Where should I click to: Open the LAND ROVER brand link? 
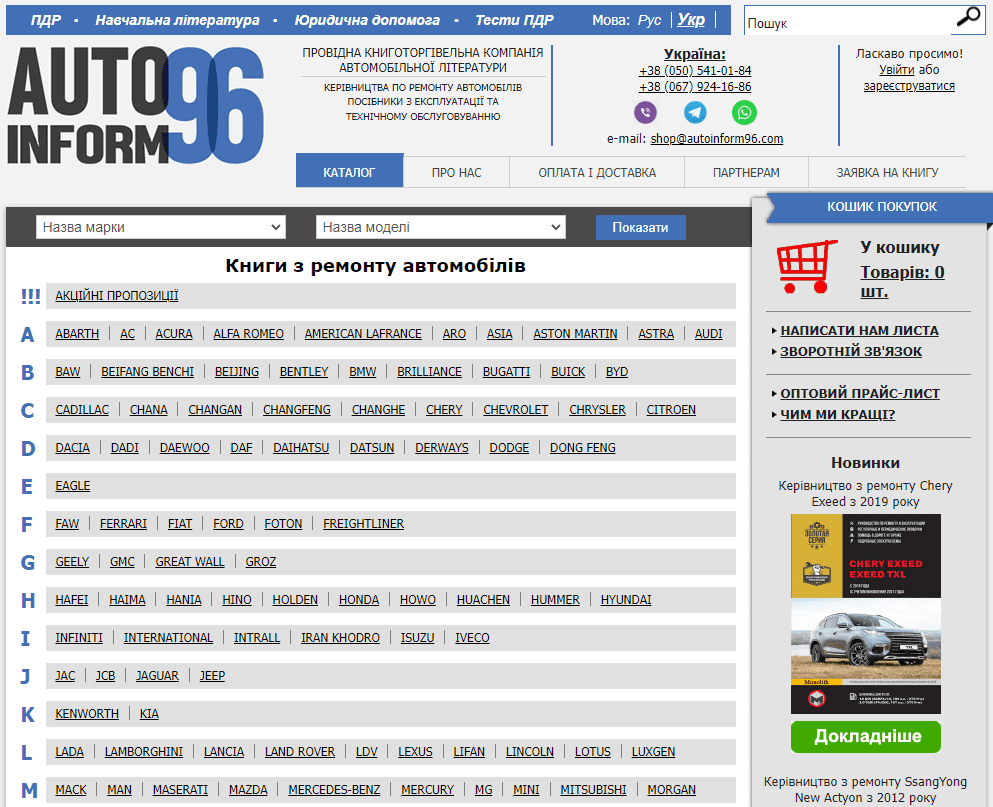300,752
